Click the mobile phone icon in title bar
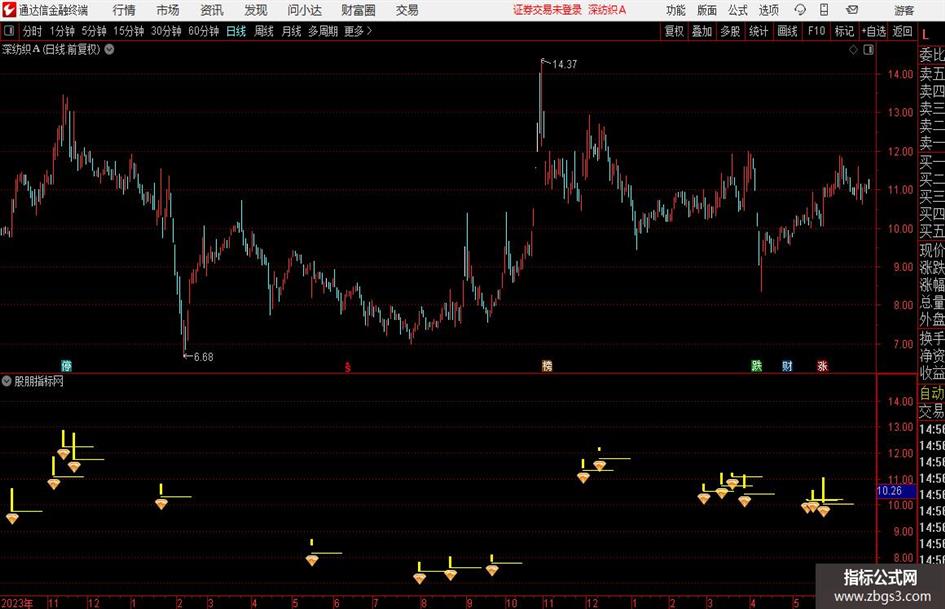Screen dimensions: 945x609 824,10
